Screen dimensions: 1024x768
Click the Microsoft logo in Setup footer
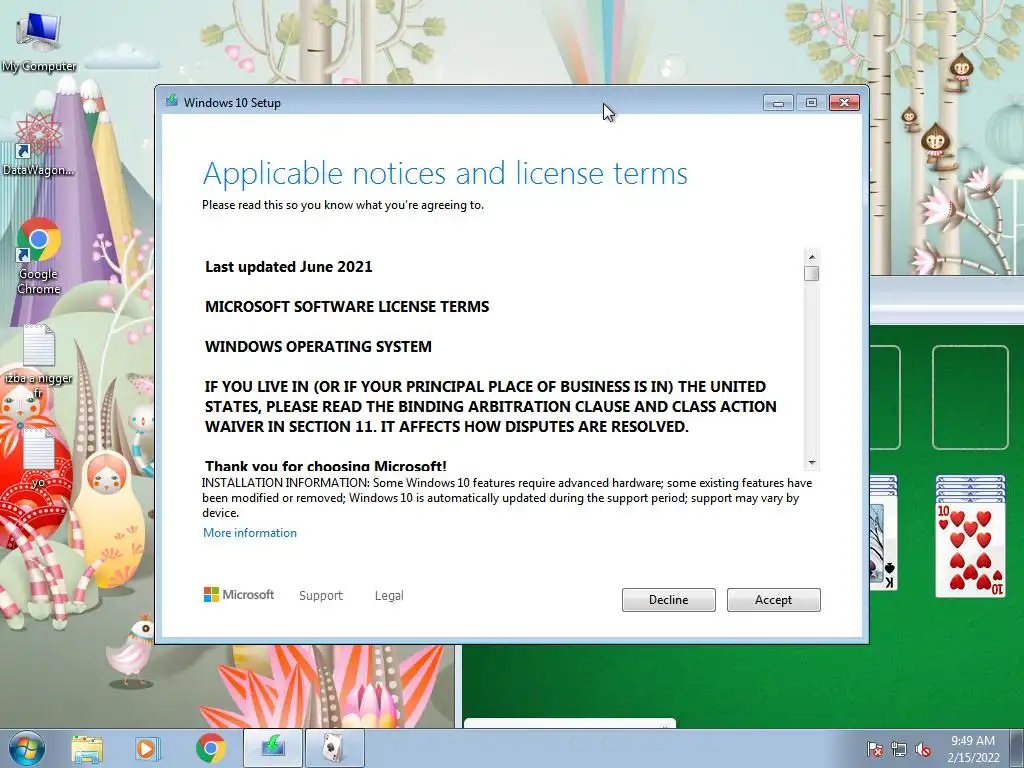click(x=239, y=595)
